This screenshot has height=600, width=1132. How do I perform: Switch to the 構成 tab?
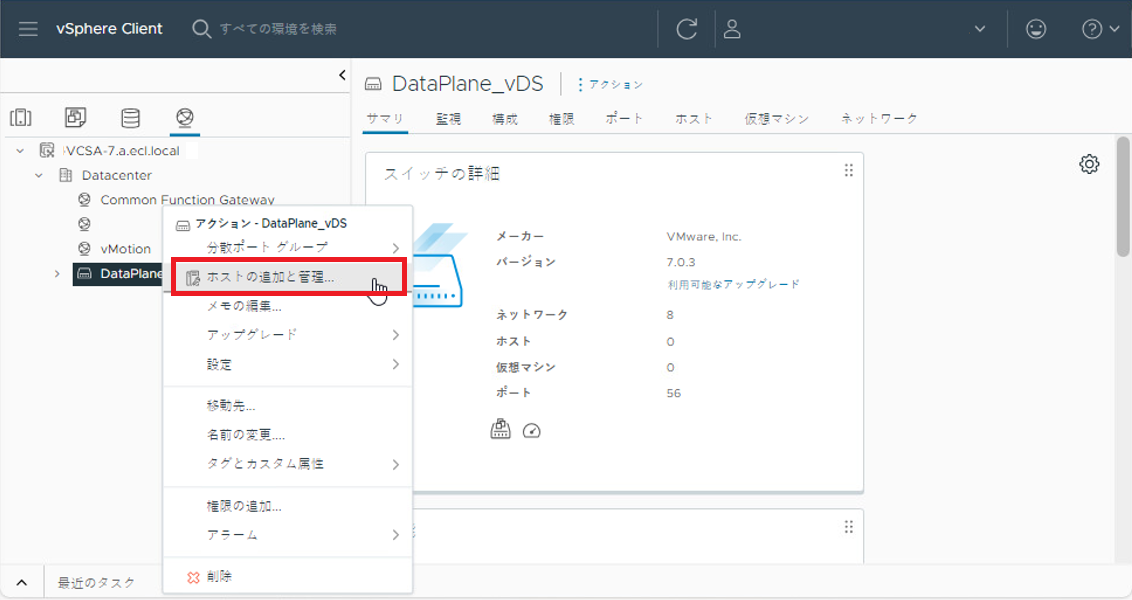point(505,118)
